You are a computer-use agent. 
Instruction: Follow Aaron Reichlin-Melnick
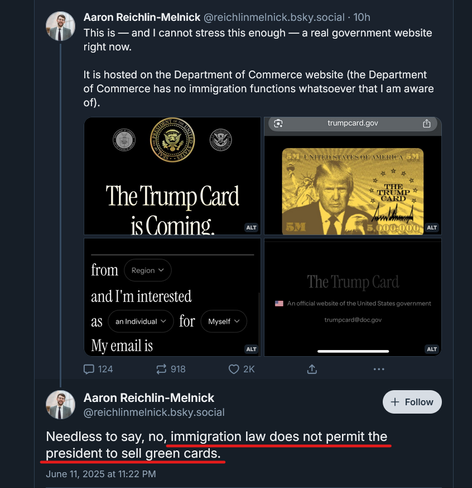412,402
